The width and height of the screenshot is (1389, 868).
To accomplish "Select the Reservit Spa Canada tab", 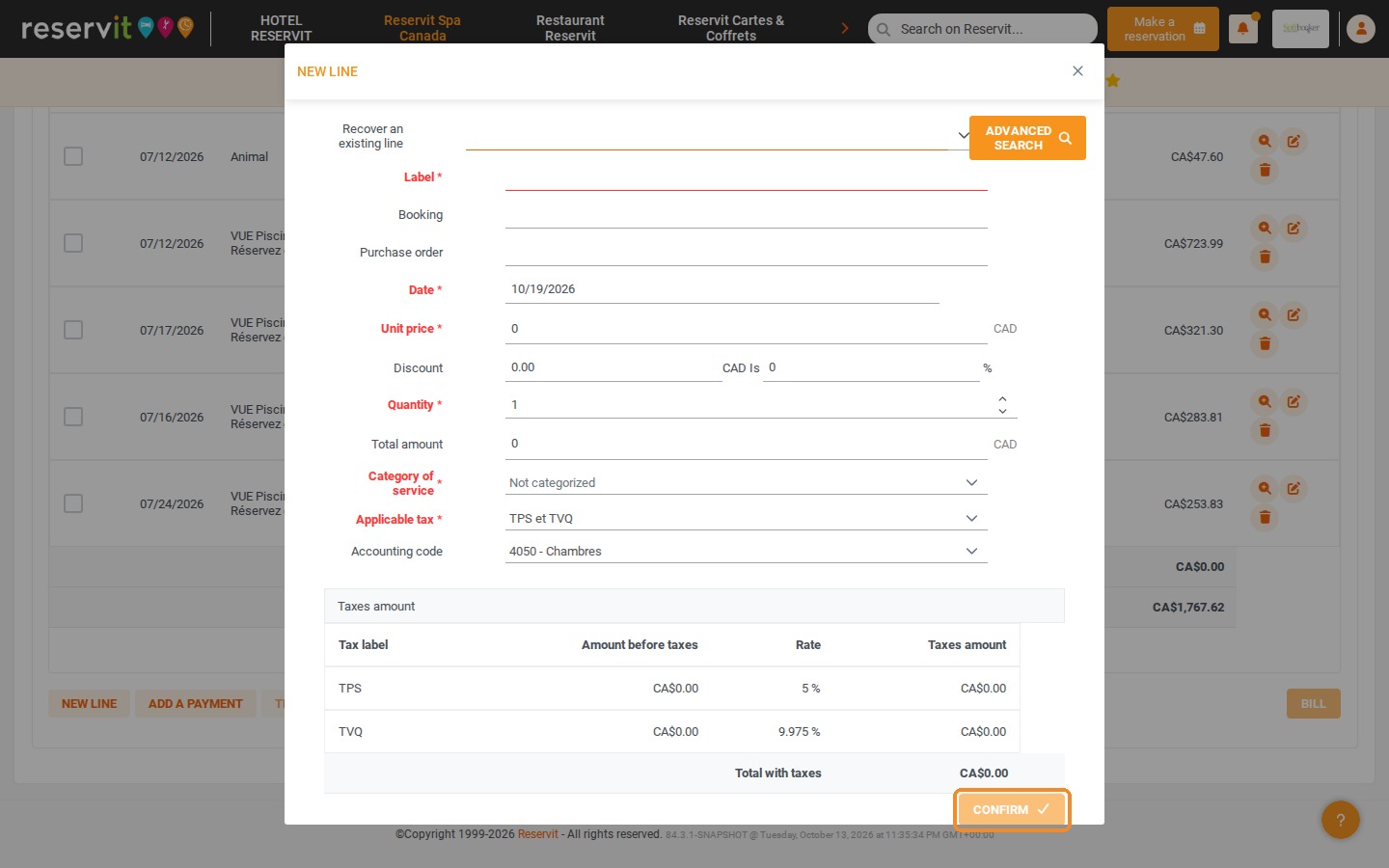I will coord(422,28).
